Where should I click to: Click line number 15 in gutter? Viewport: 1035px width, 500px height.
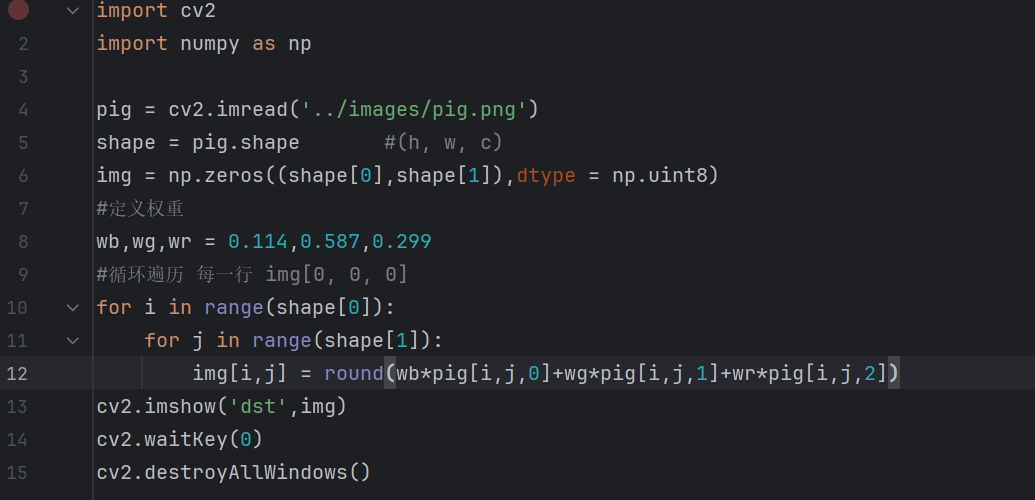click(x=17, y=473)
